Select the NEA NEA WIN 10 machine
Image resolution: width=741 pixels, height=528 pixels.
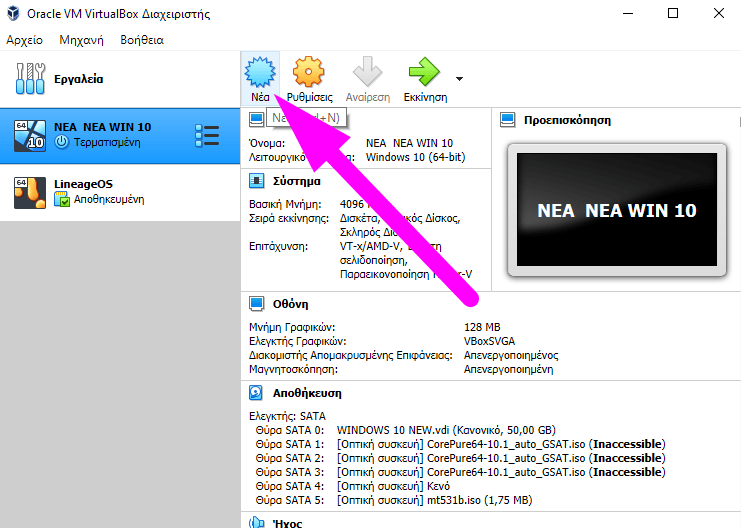120,136
